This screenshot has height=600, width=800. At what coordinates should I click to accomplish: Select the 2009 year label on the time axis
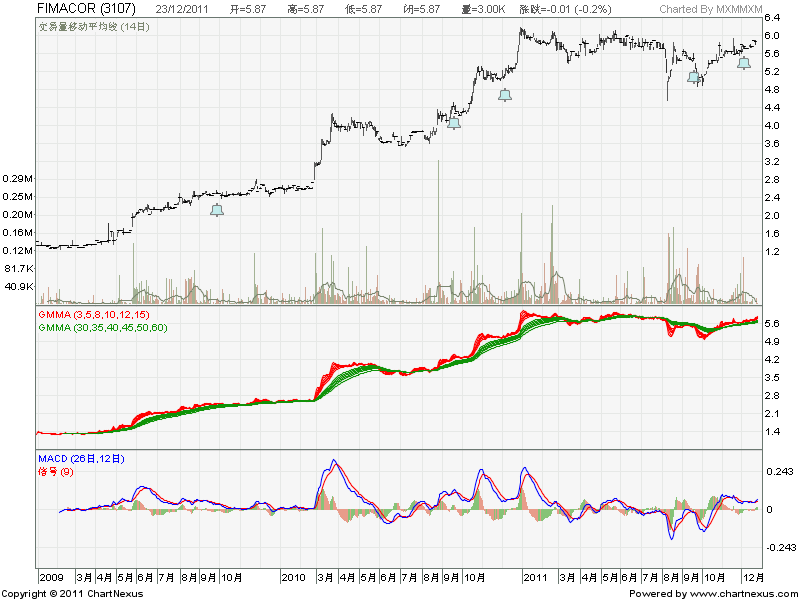(52, 577)
